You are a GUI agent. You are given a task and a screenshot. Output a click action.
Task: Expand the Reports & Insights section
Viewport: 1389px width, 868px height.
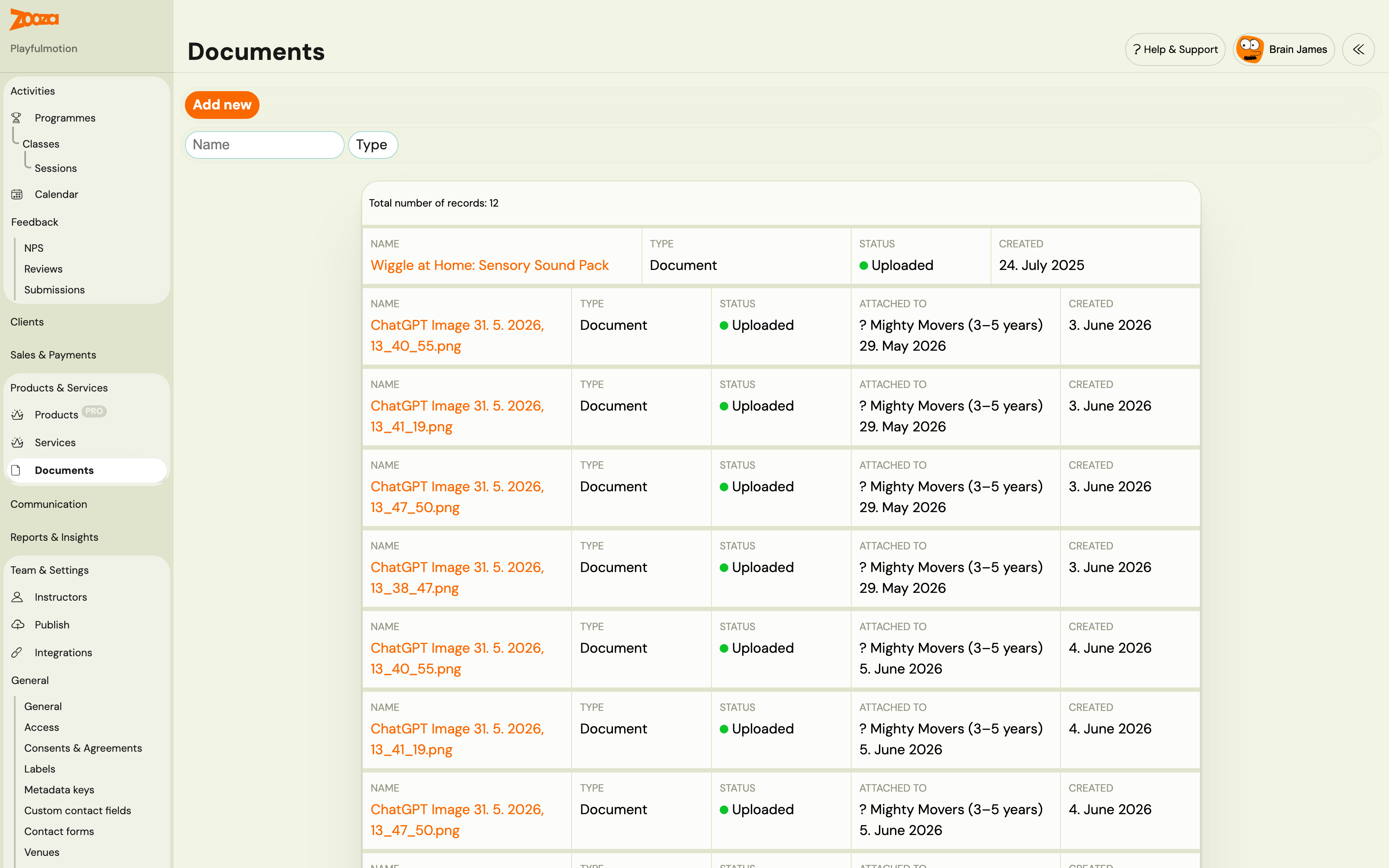pos(55,537)
